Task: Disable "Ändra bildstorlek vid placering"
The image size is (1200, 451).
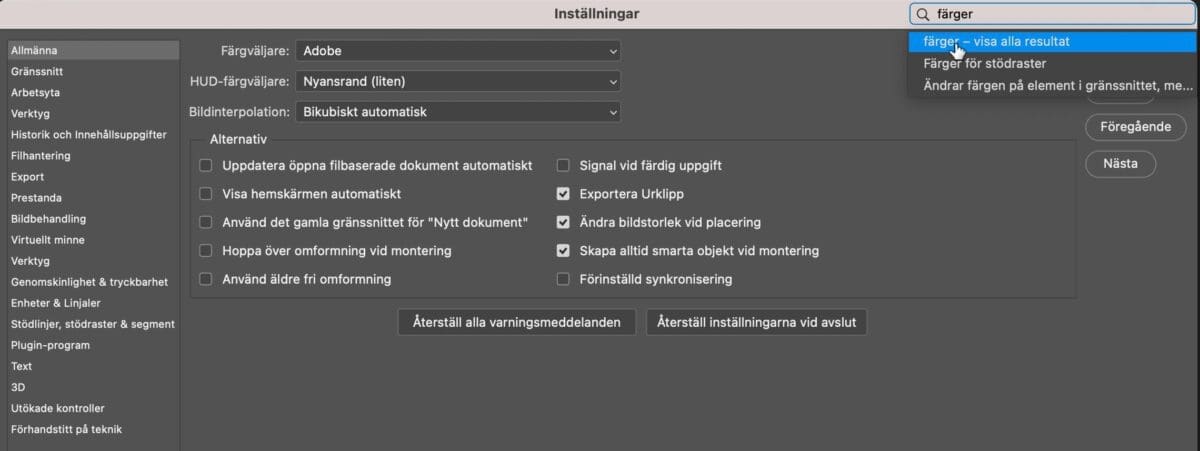Action: point(563,222)
